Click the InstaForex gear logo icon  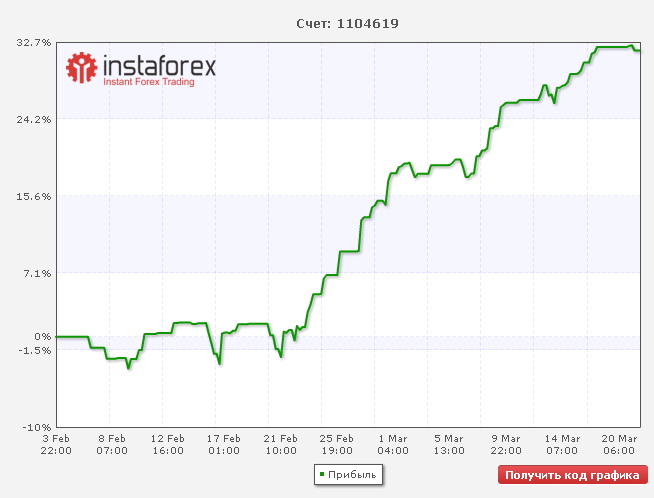coord(81,68)
